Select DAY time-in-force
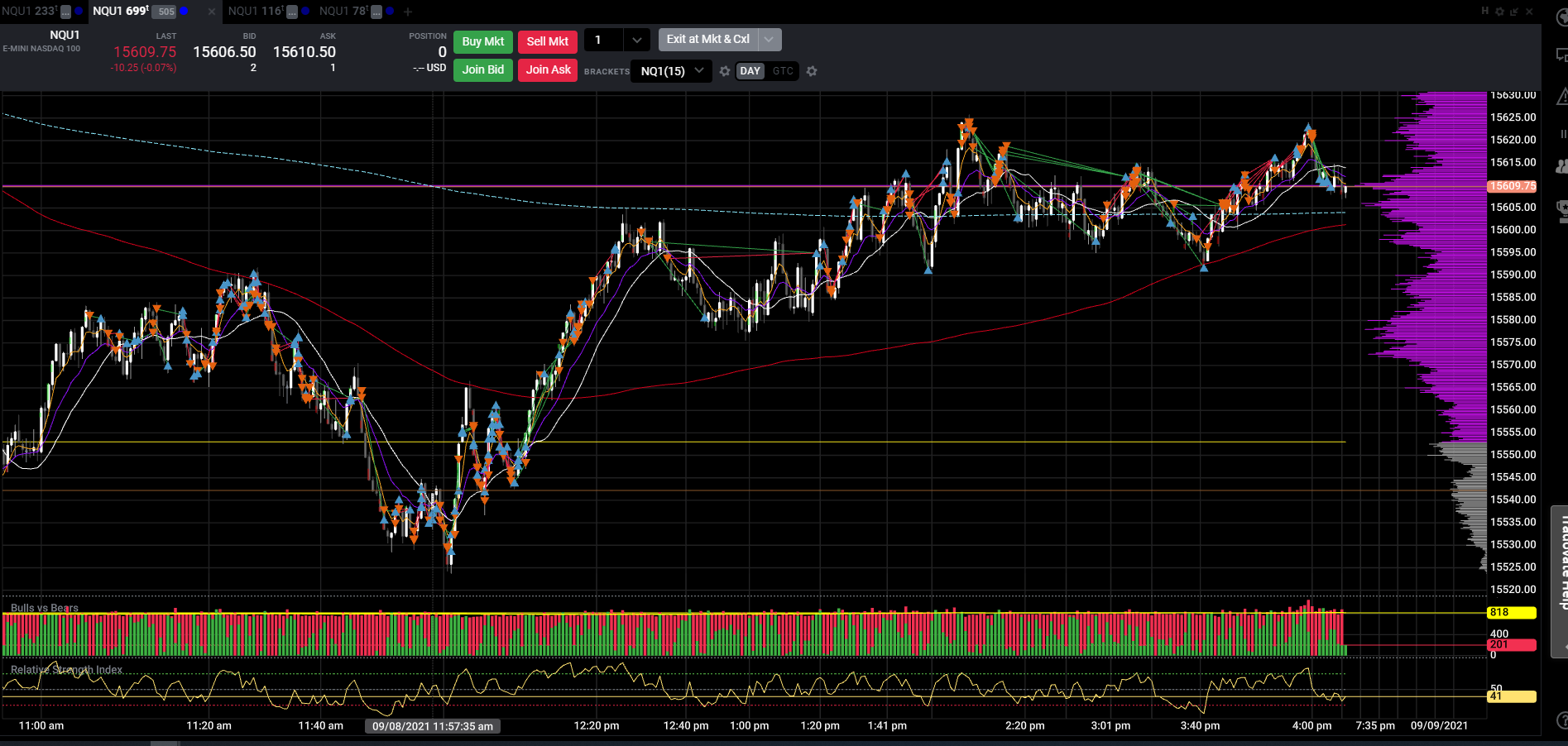Screen dimensions: 1568x746 tap(750, 71)
